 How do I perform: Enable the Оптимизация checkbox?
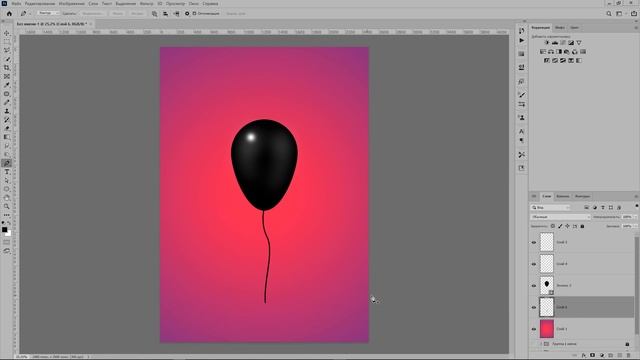(195, 13)
